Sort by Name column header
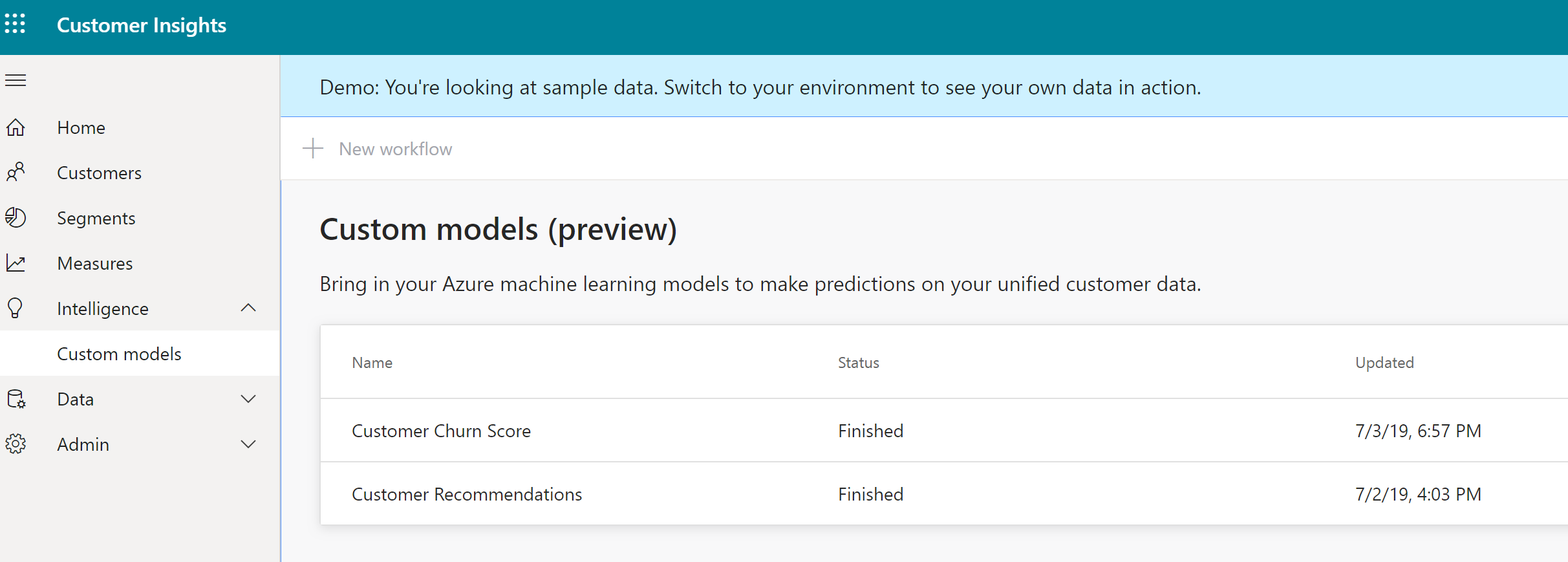This screenshot has width=1568, height=562. (372, 362)
